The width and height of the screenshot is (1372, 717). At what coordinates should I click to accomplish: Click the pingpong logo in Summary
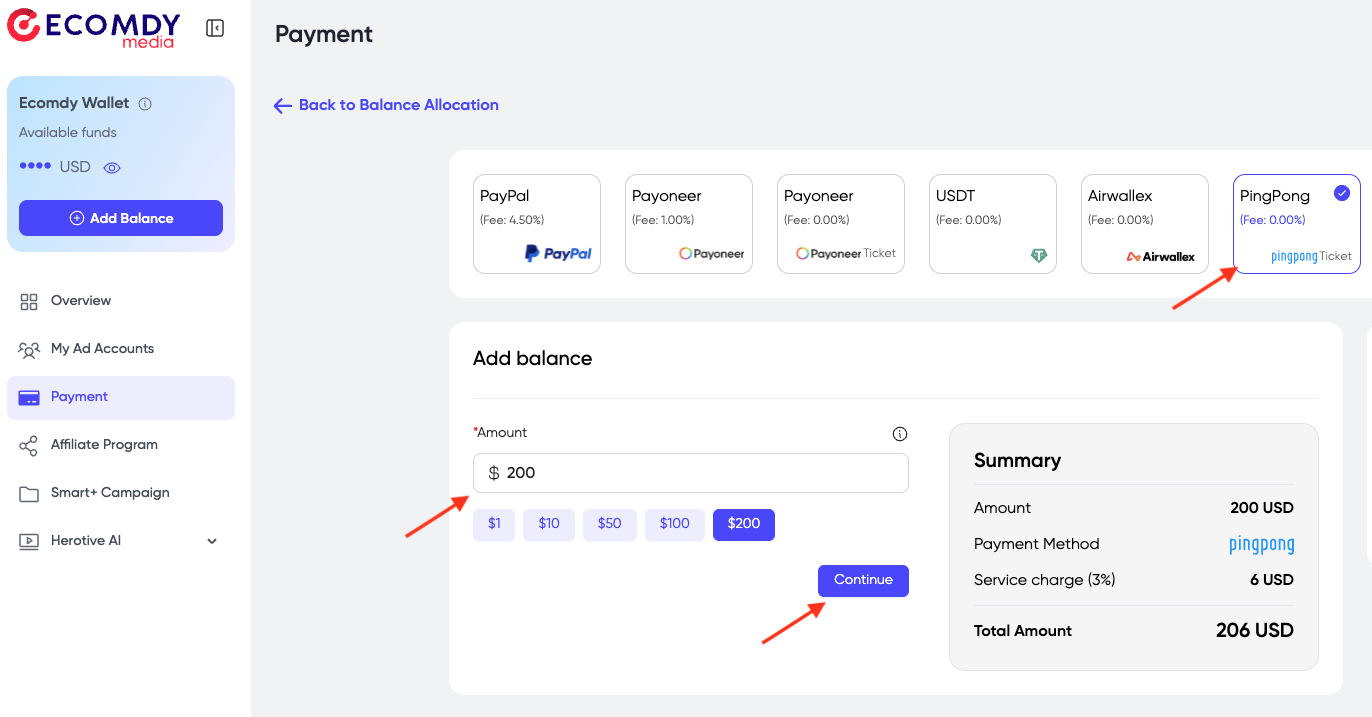1262,545
